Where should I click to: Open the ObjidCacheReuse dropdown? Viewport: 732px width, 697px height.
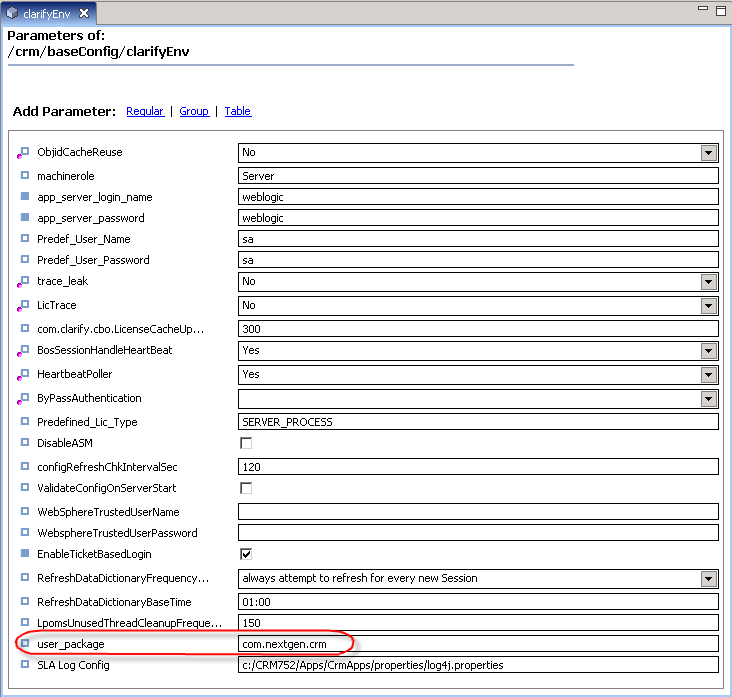pos(709,153)
